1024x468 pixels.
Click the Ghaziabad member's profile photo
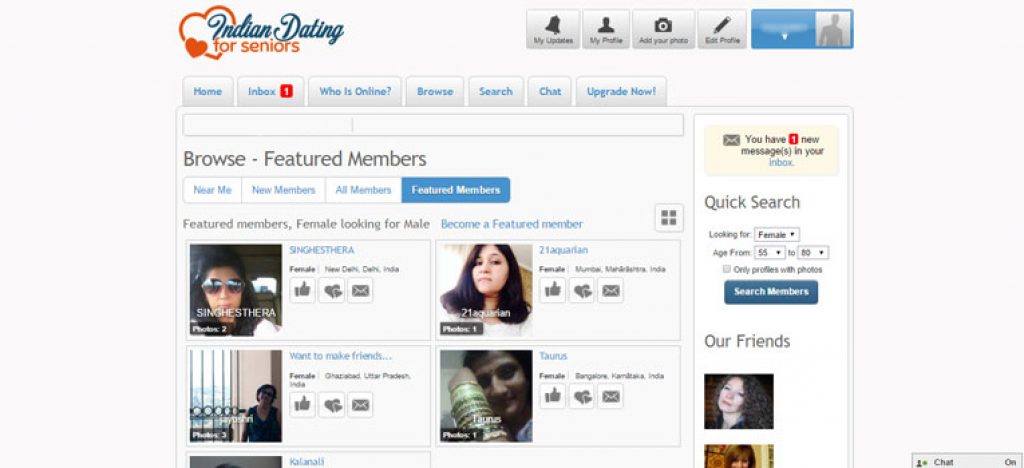pyautogui.click(x=236, y=396)
